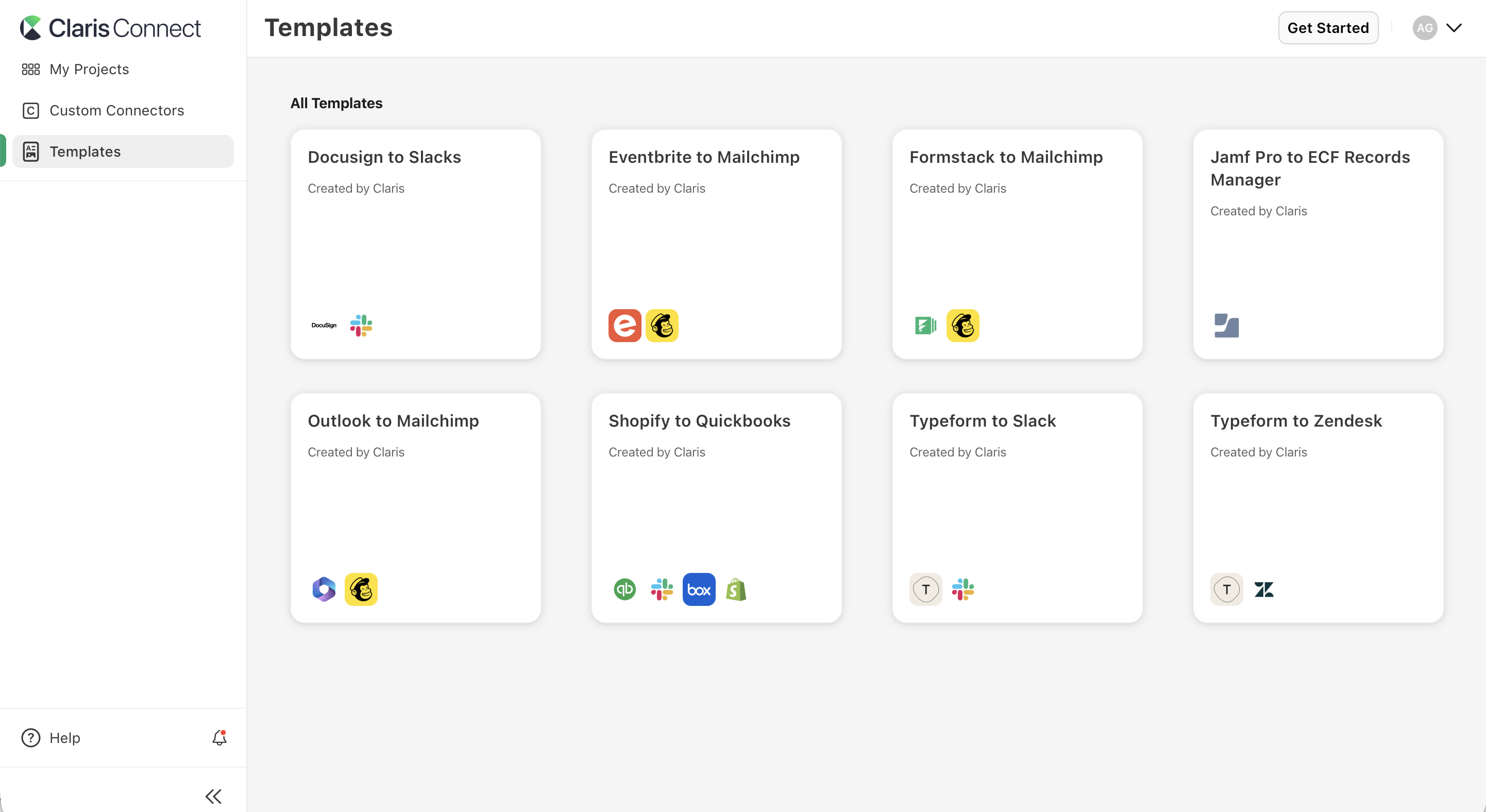Expand the account dropdown next to AG avatar
Screen dimensions: 1486x812
(x=1456, y=27)
